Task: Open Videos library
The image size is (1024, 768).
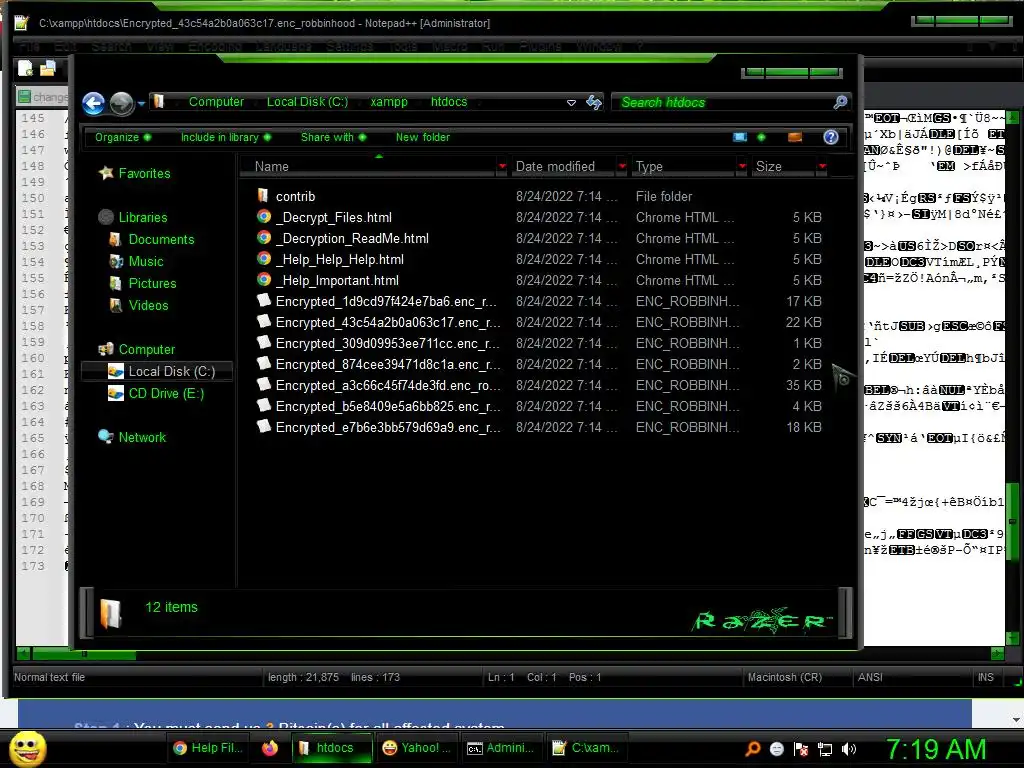Action: tap(148, 306)
